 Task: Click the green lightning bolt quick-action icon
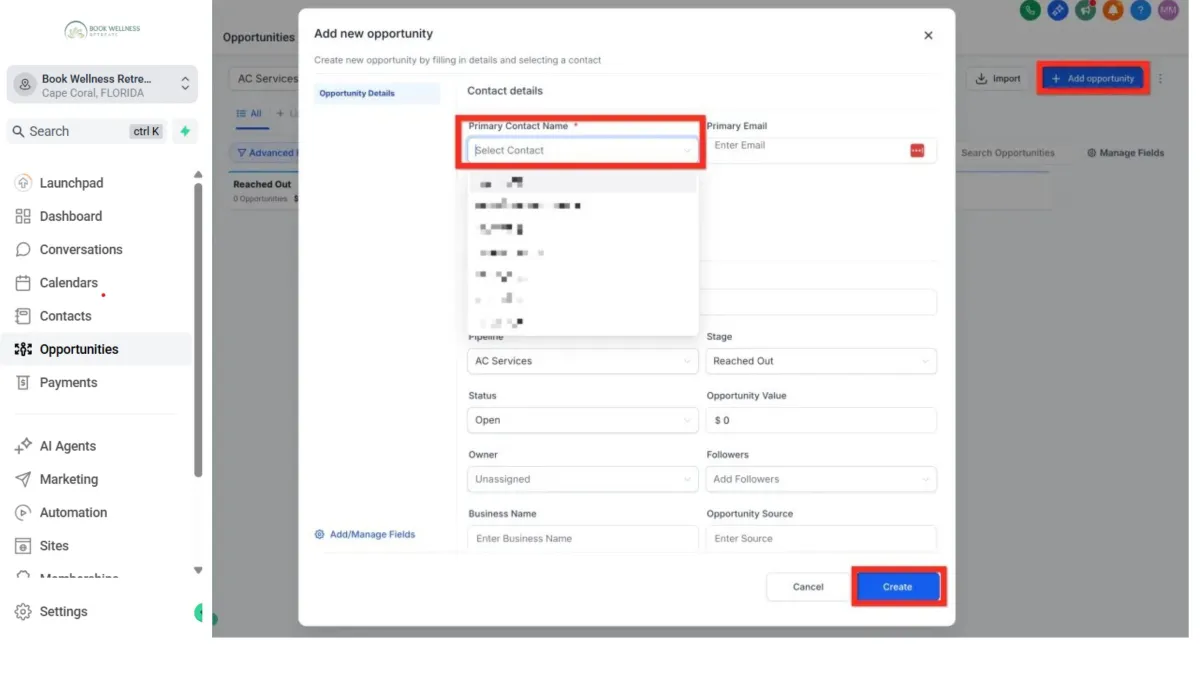click(x=185, y=131)
